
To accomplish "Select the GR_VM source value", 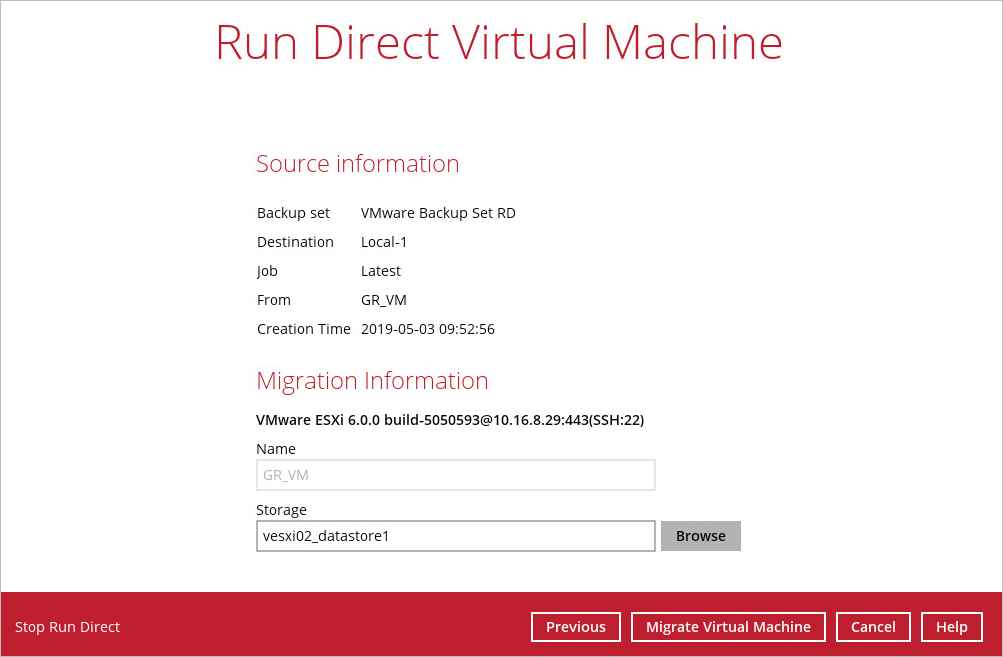I will pyautogui.click(x=383, y=299).
